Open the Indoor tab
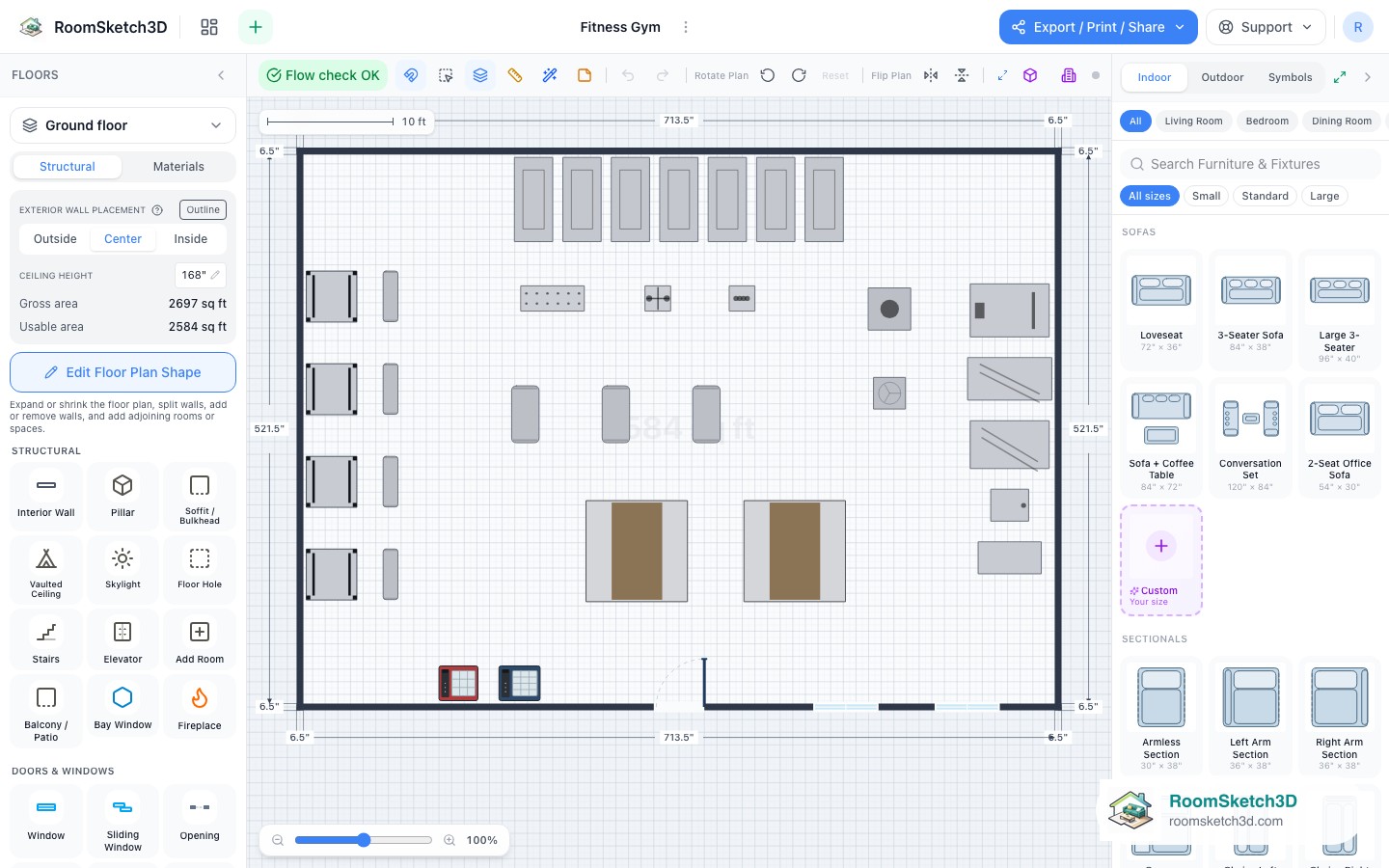 pyautogui.click(x=1154, y=77)
